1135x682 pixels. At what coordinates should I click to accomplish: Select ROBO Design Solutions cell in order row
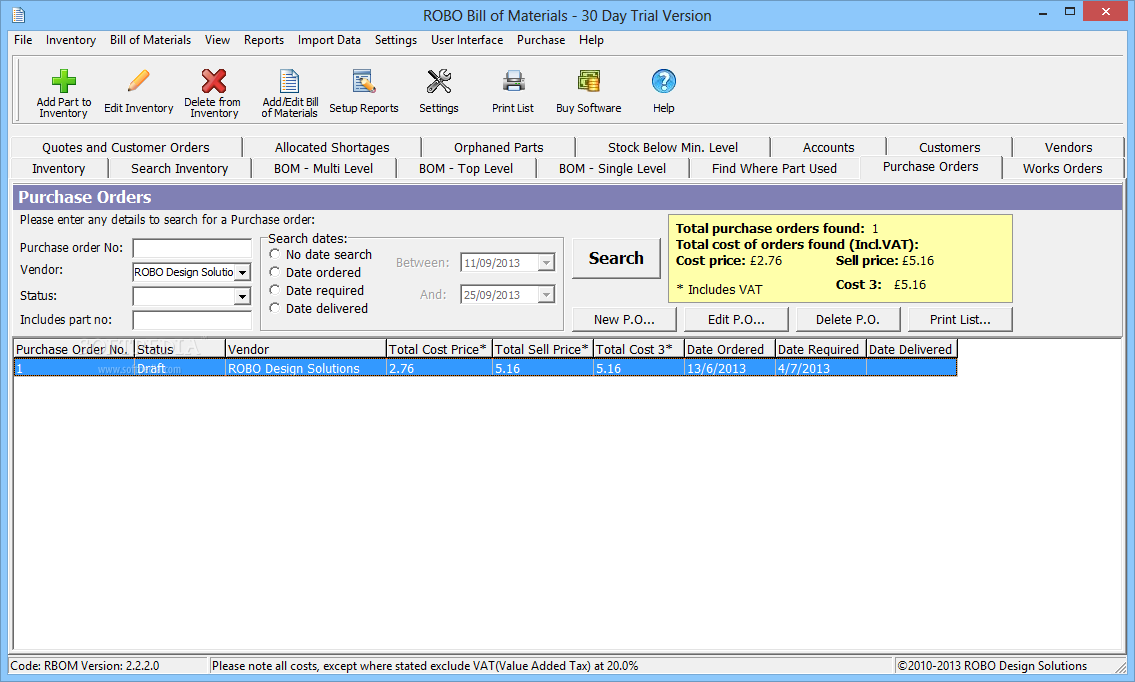pyautogui.click(x=305, y=368)
